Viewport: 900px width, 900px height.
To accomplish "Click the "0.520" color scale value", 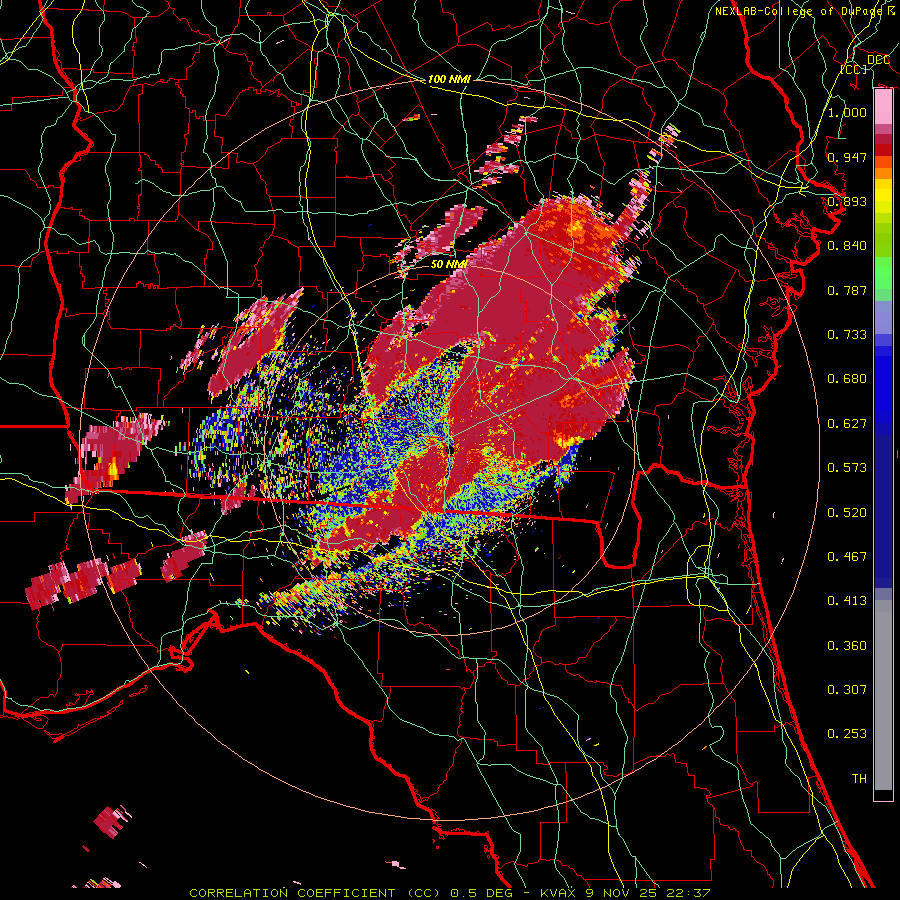I will (847, 513).
